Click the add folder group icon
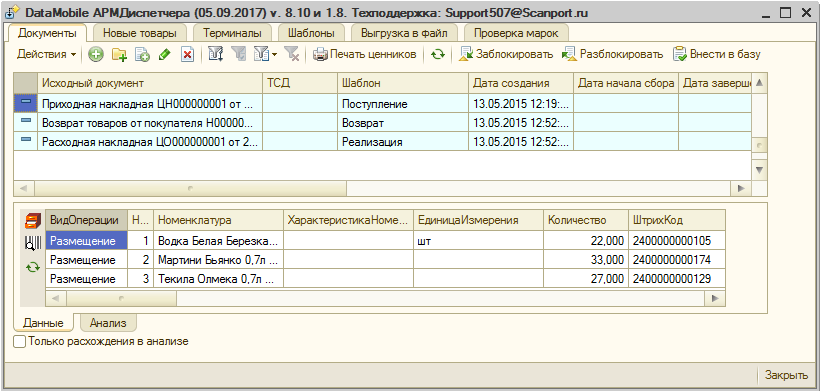 120,54
